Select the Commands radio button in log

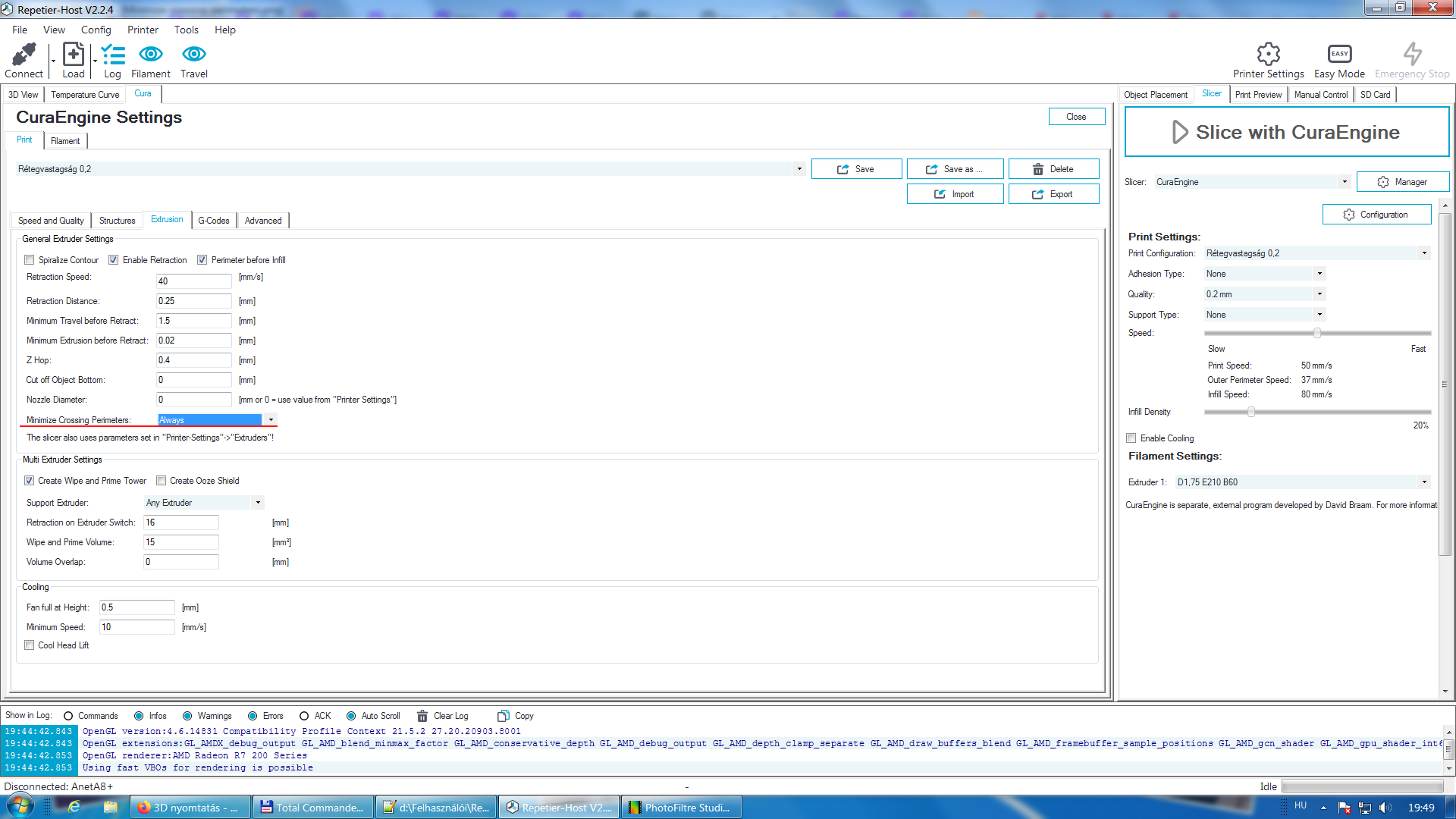click(68, 716)
